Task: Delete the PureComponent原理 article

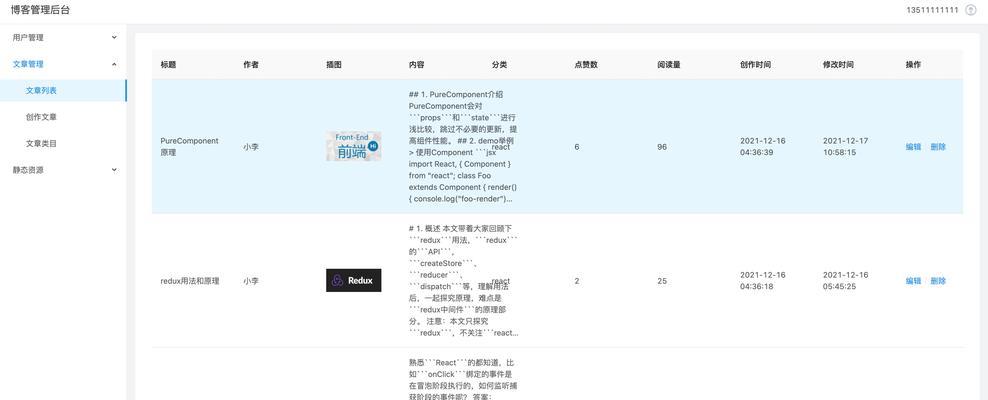Action: [938, 147]
